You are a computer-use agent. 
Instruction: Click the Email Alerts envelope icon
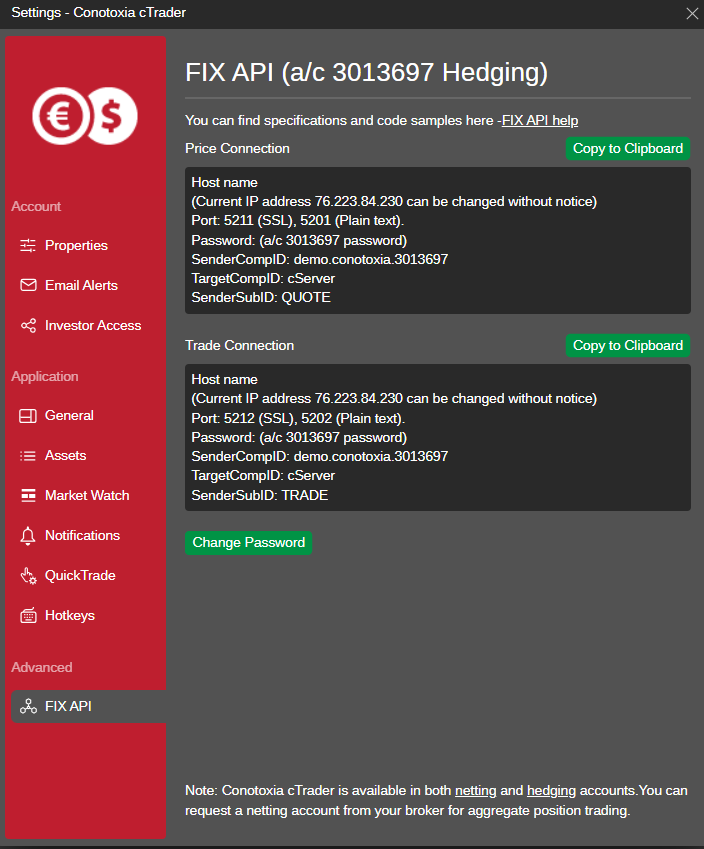pos(28,285)
